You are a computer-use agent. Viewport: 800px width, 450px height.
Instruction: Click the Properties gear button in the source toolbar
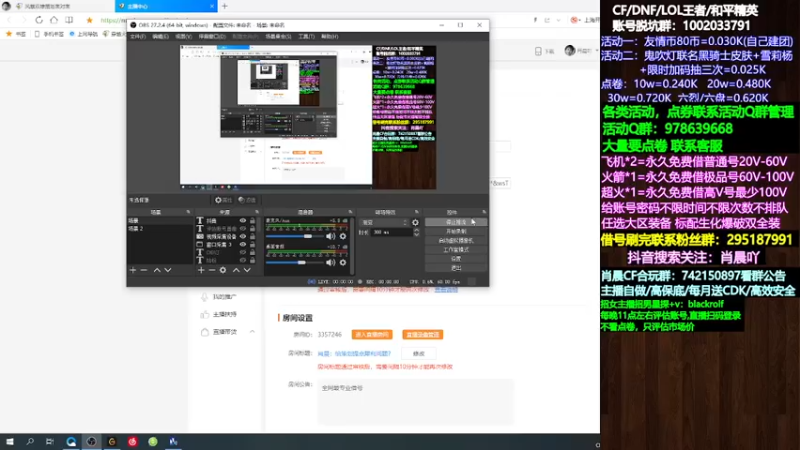[223, 200]
